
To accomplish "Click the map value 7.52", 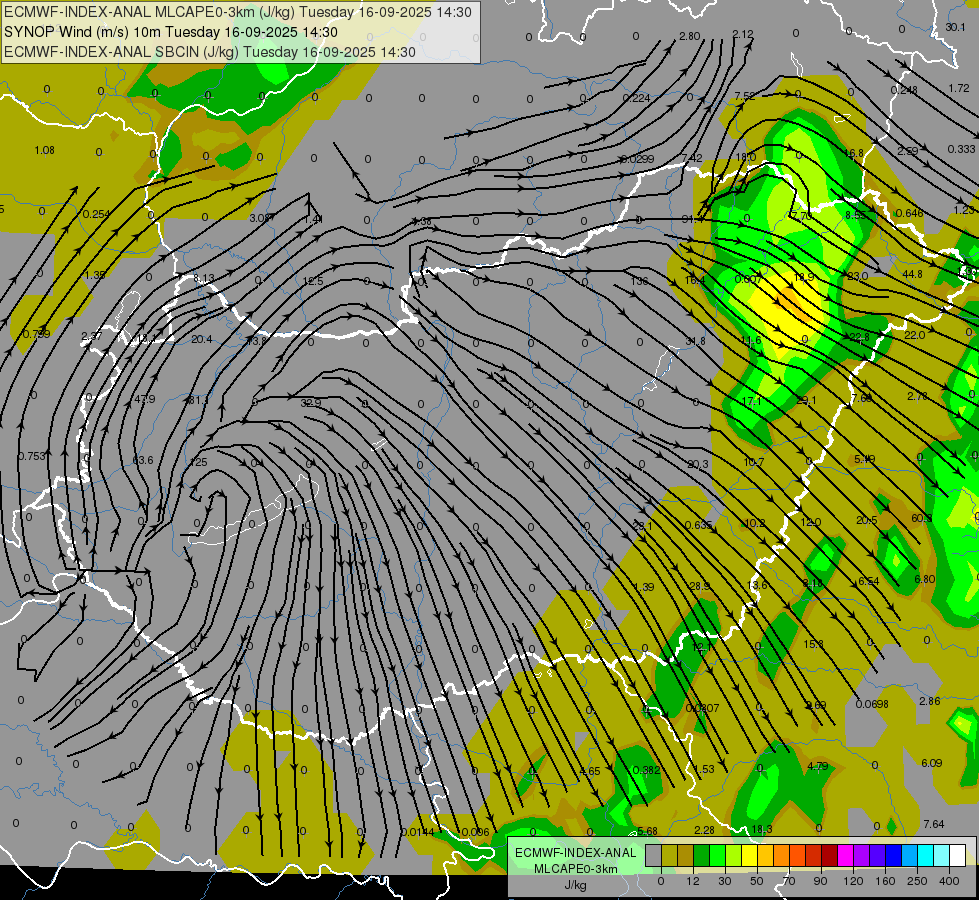I will [x=745, y=96].
